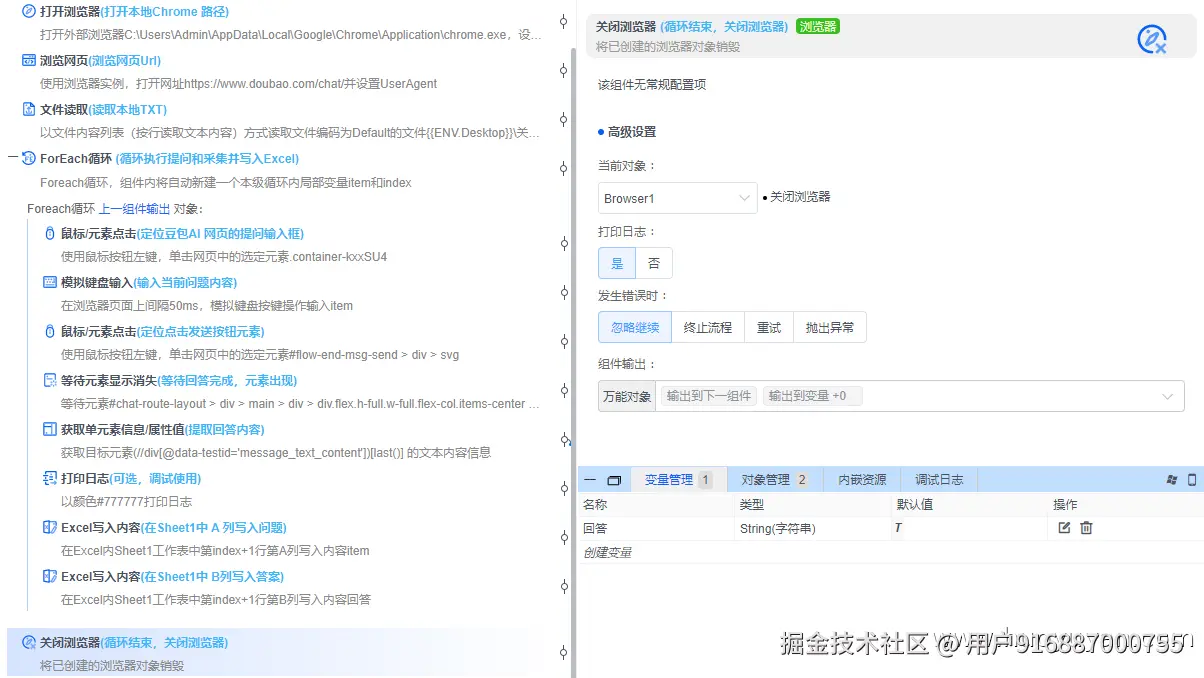Image resolution: width=1204 pixels, height=678 pixels.
Task: Collapse the ForEach循环 block
Action: tap(13, 158)
